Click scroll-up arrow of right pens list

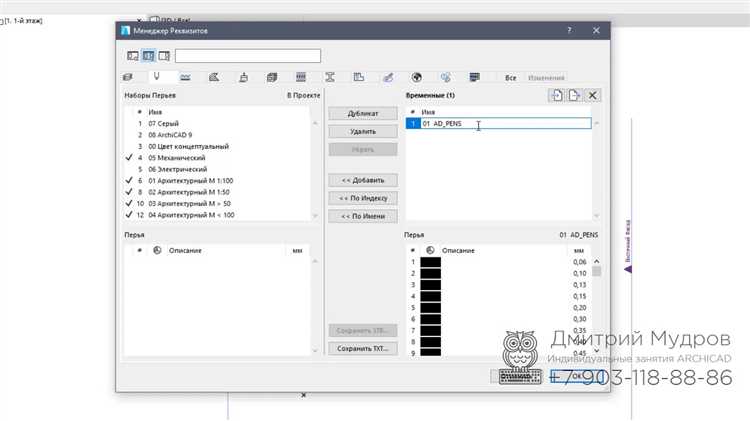tap(596, 261)
